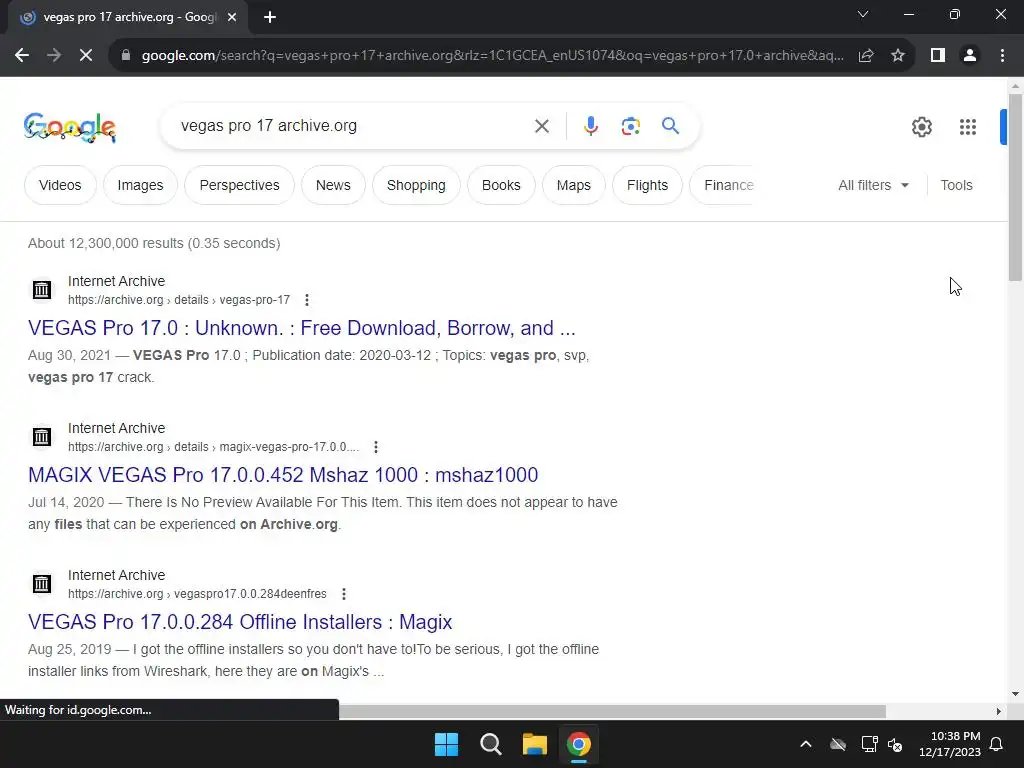Open search Tools

[x=956, y=185]
